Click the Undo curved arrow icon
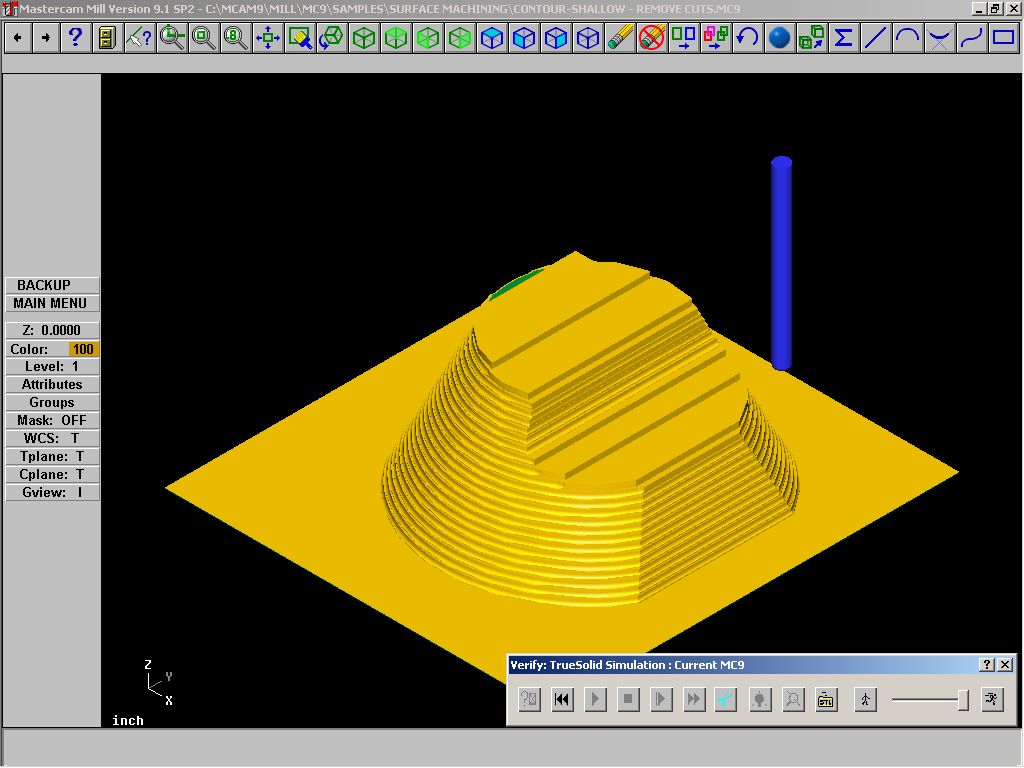The image size is (1024, 768). [x=747, y=38]
